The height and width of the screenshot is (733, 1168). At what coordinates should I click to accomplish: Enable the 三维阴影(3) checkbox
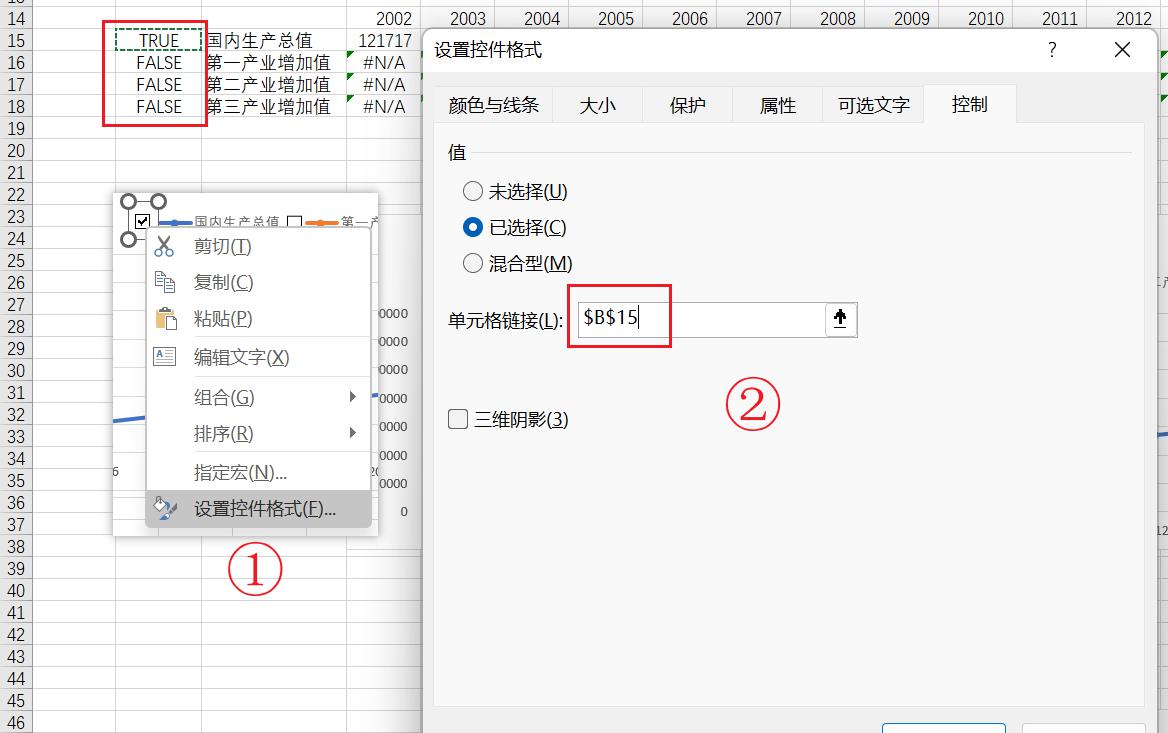tap(458, 419)
